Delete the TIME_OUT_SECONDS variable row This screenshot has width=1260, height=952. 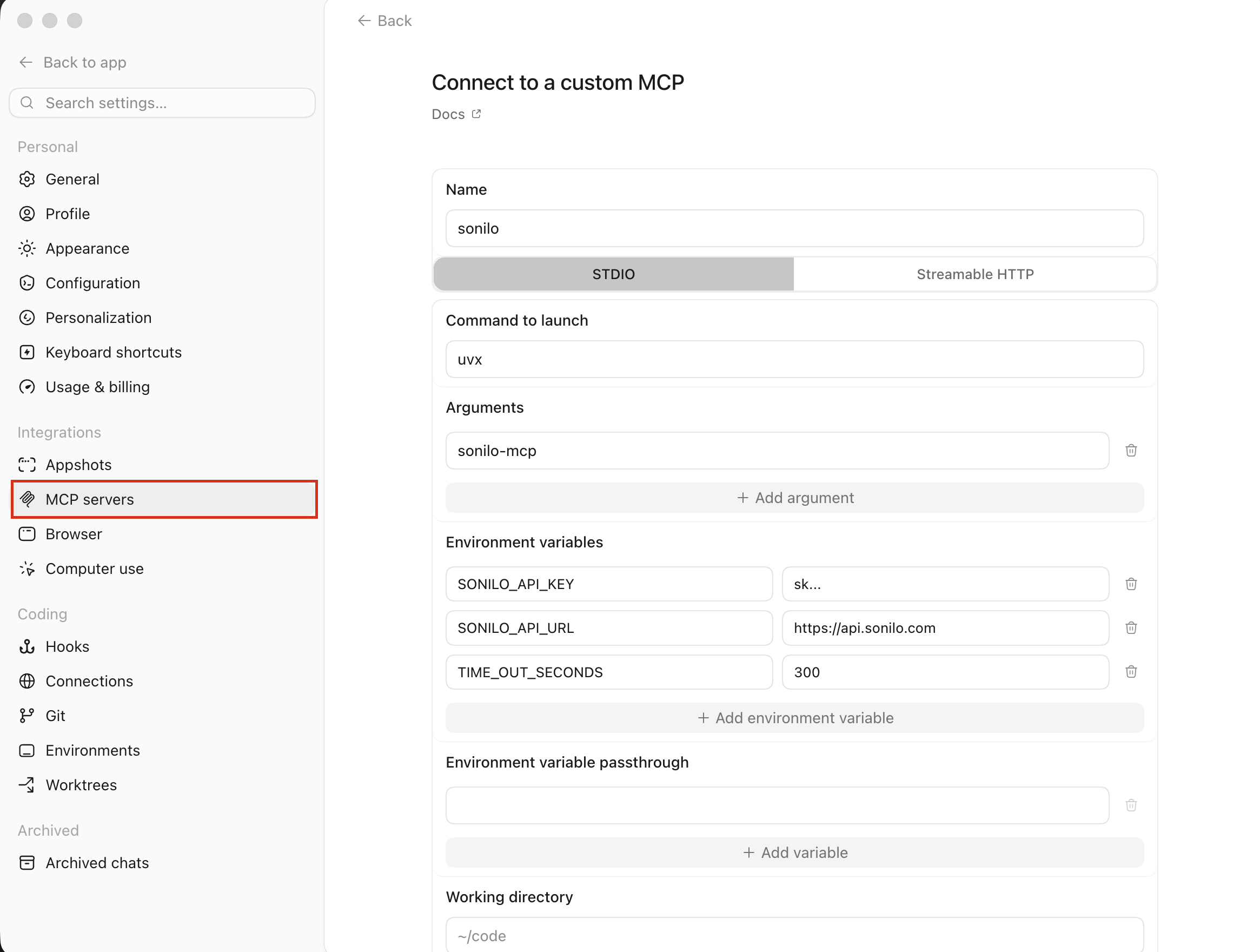coord(1131,672)
